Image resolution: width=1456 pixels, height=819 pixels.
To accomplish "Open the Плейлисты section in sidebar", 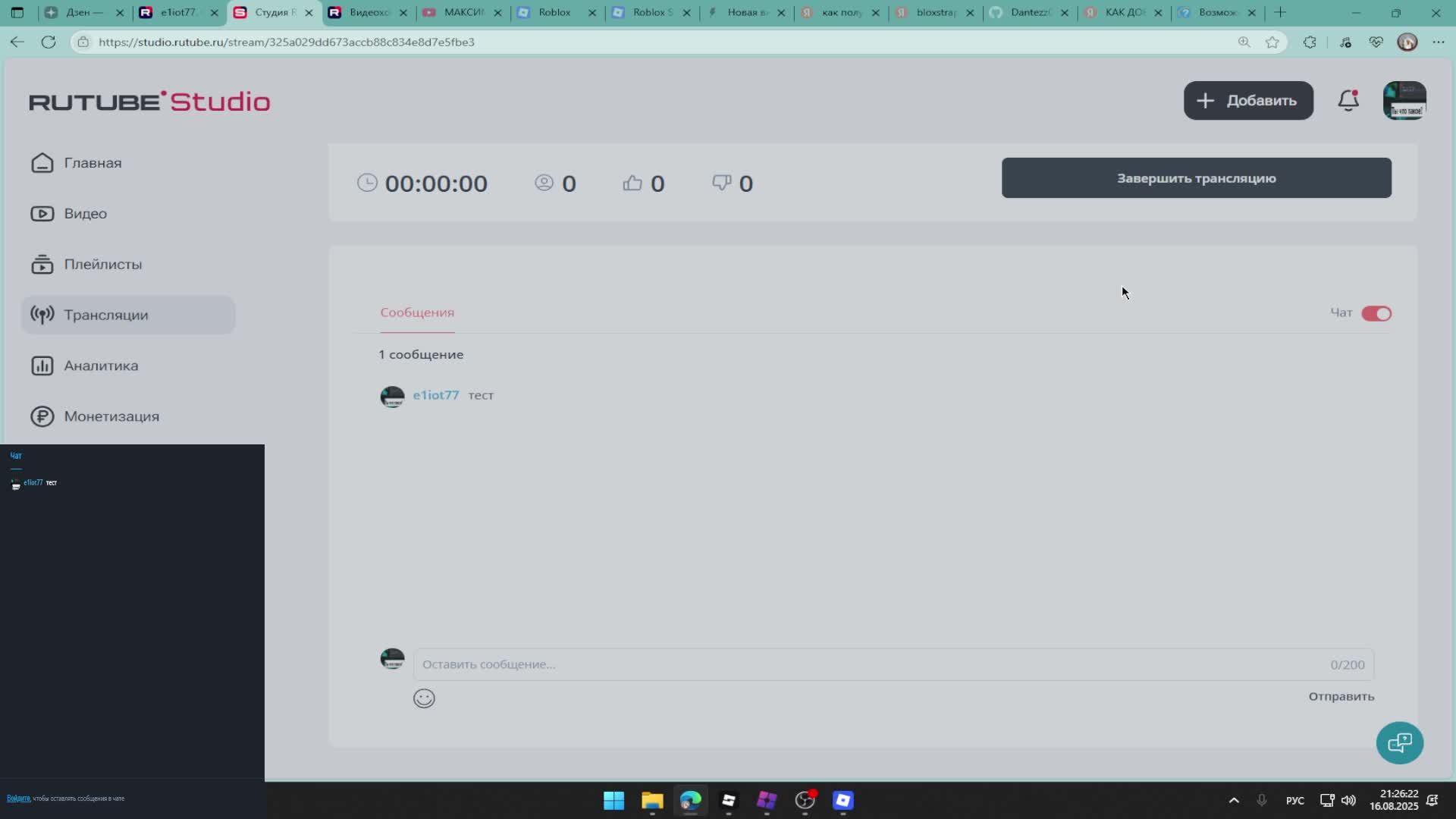I will coord(102,265).
